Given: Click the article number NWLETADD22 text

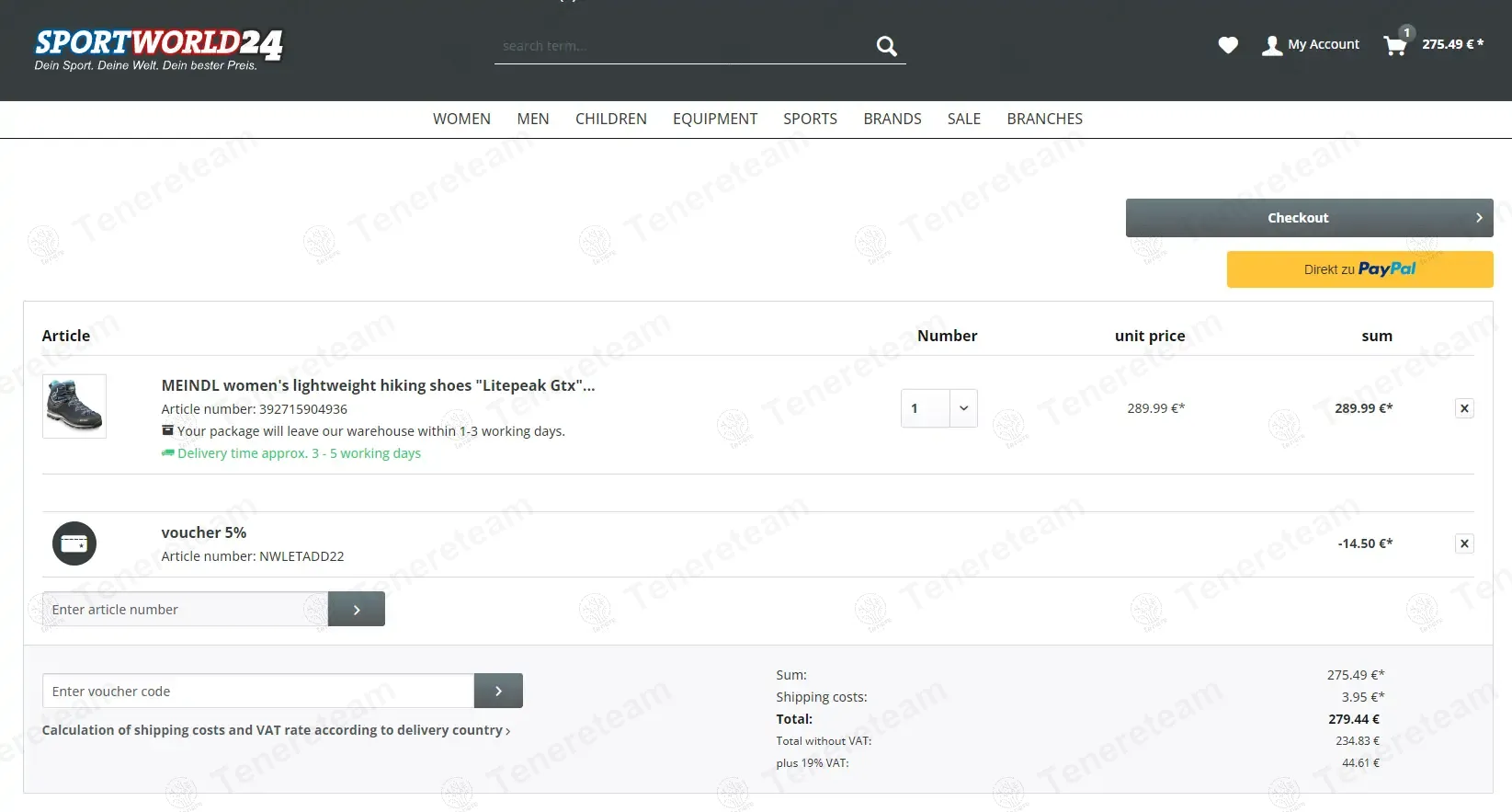Looking at the screenshot, I should (x=253, y=556).
